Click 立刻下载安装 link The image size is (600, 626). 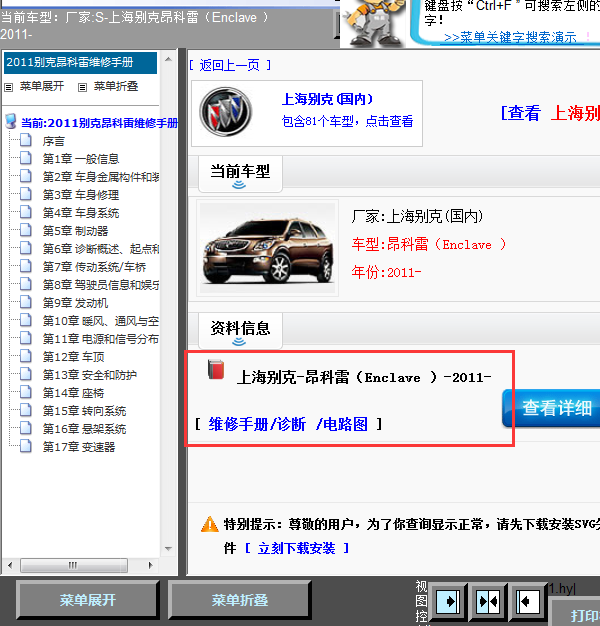point(296,548)
